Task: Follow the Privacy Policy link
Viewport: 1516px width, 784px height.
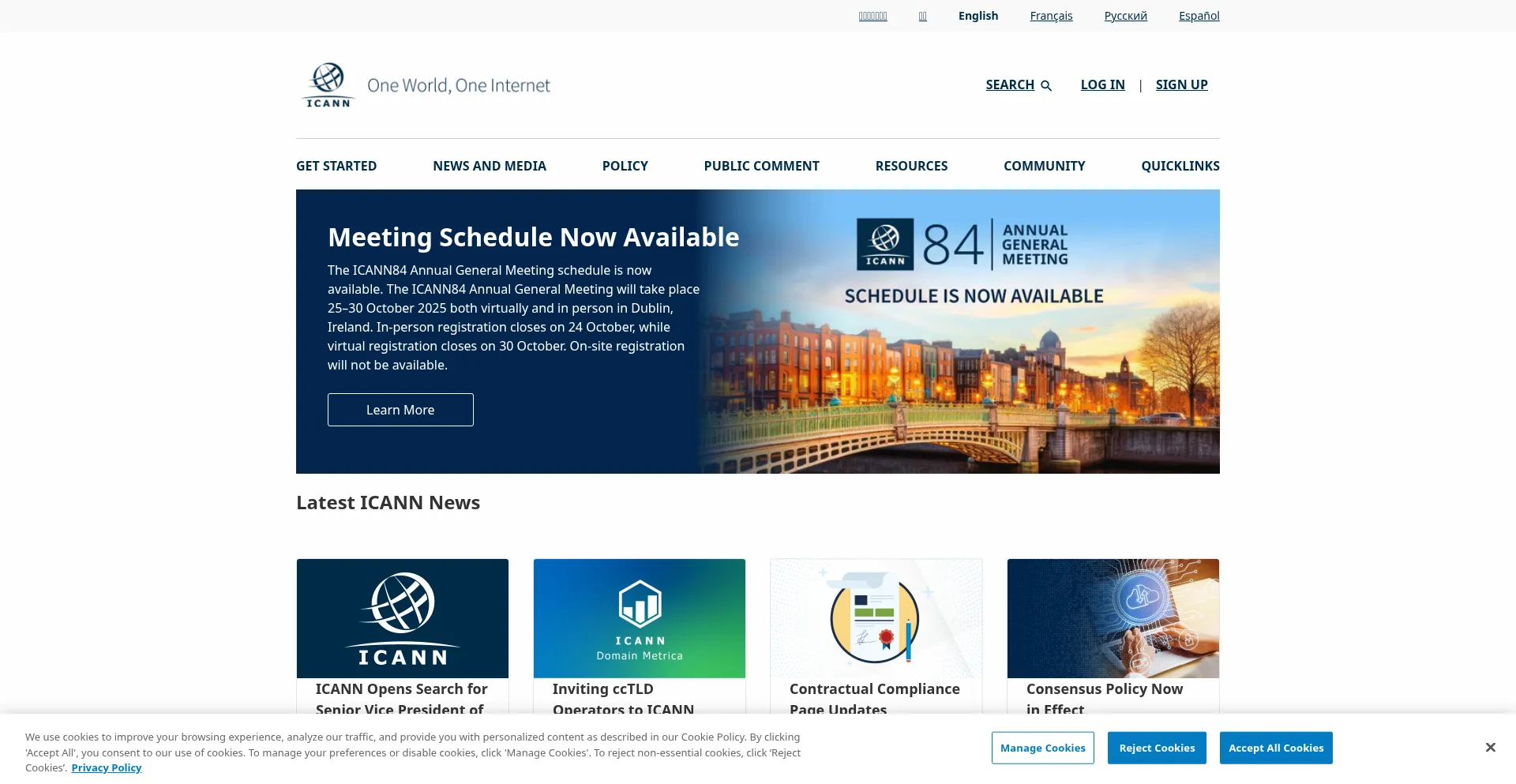Action: (107, 767)
